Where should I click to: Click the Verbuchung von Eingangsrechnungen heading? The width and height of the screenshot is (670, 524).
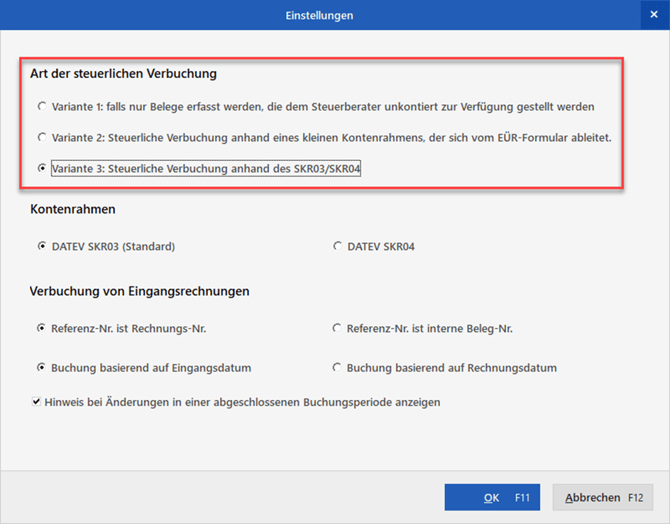[x=140, y=291]
